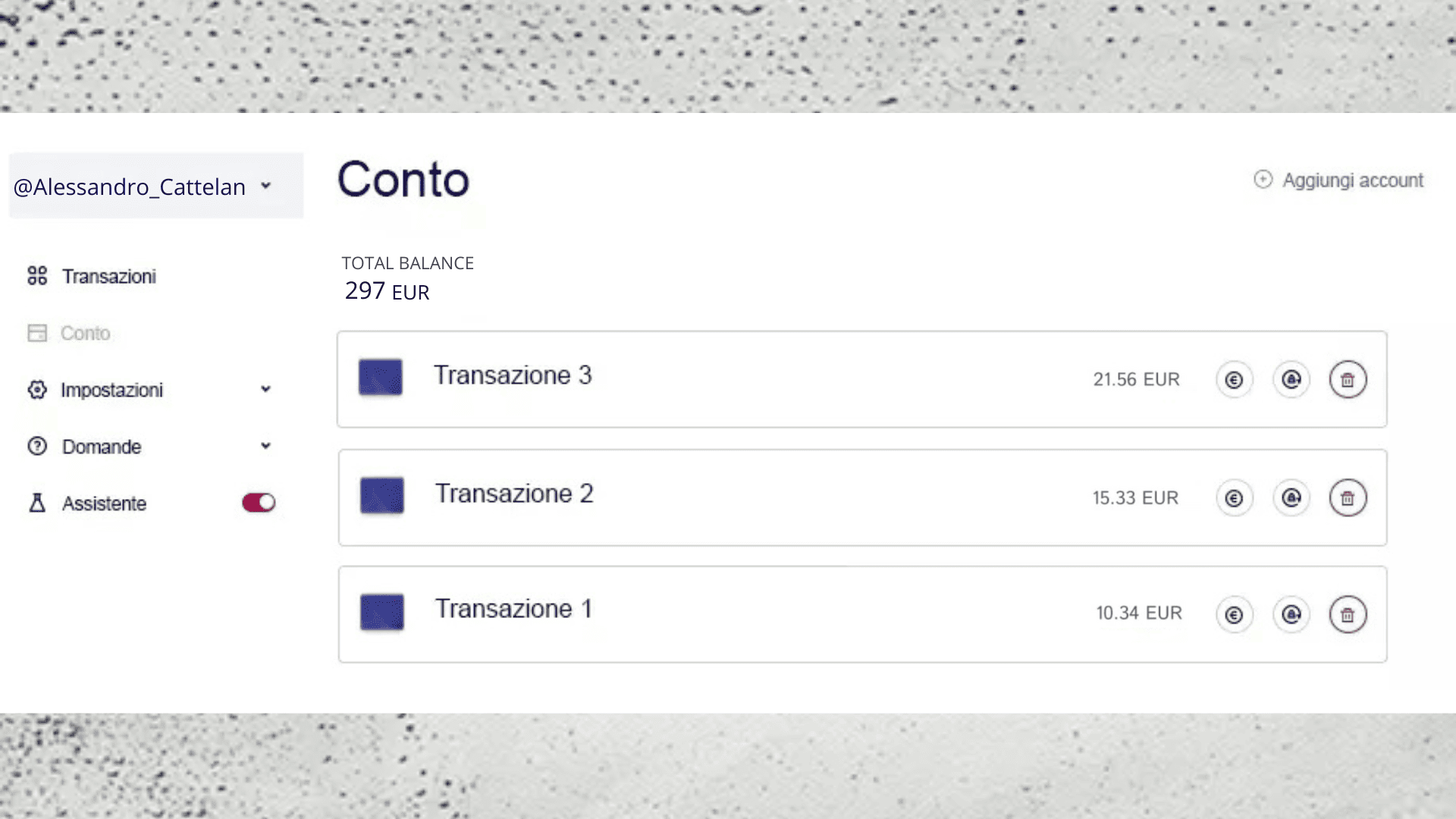Click the euro icon for Transazione 2
Screen dimensions: 1456x819
coord(1234,498)
